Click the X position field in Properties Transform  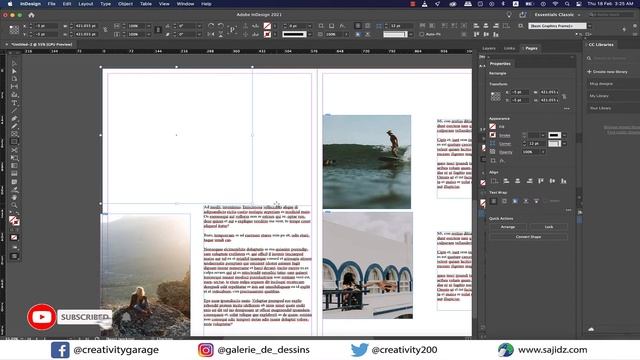pyautogui.click(x=520, y=92)
